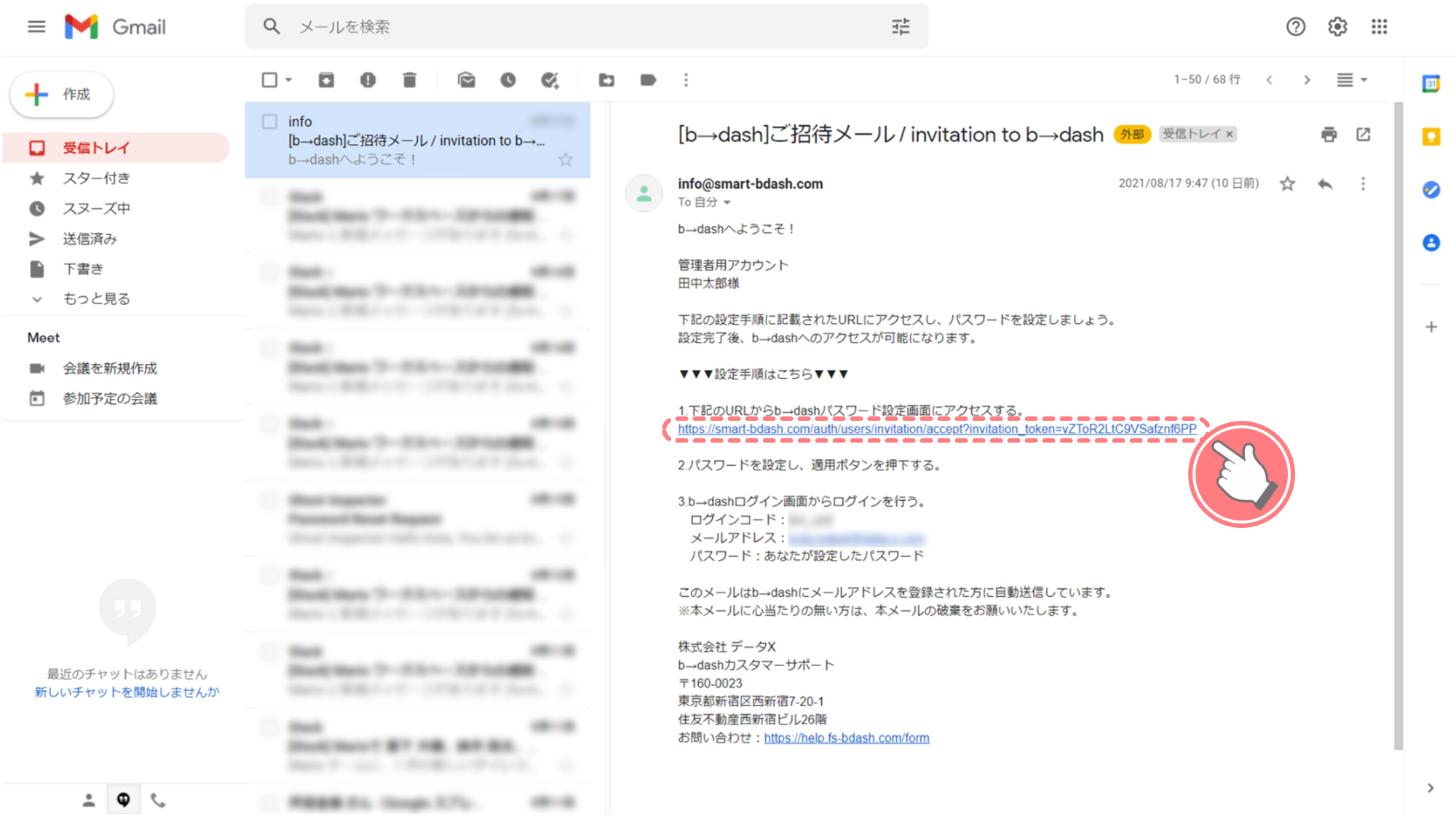Open the main menu hamburger icon

(36, 27)
